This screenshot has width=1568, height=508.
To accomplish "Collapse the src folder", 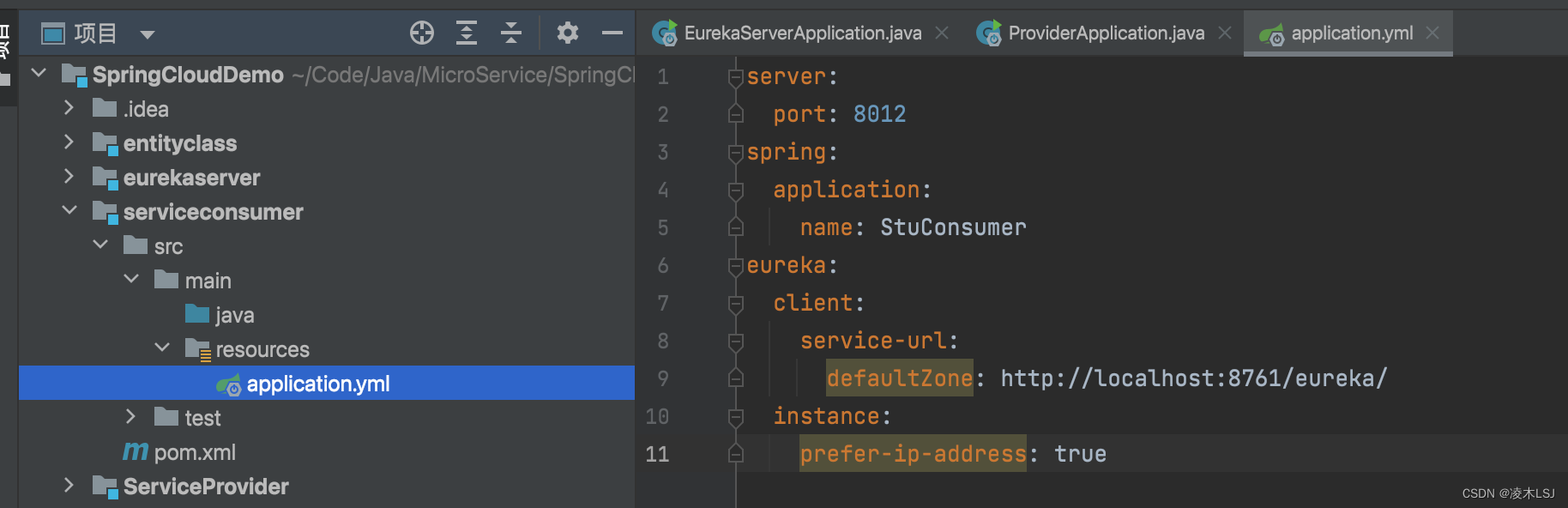I will [x=100, y=245].
